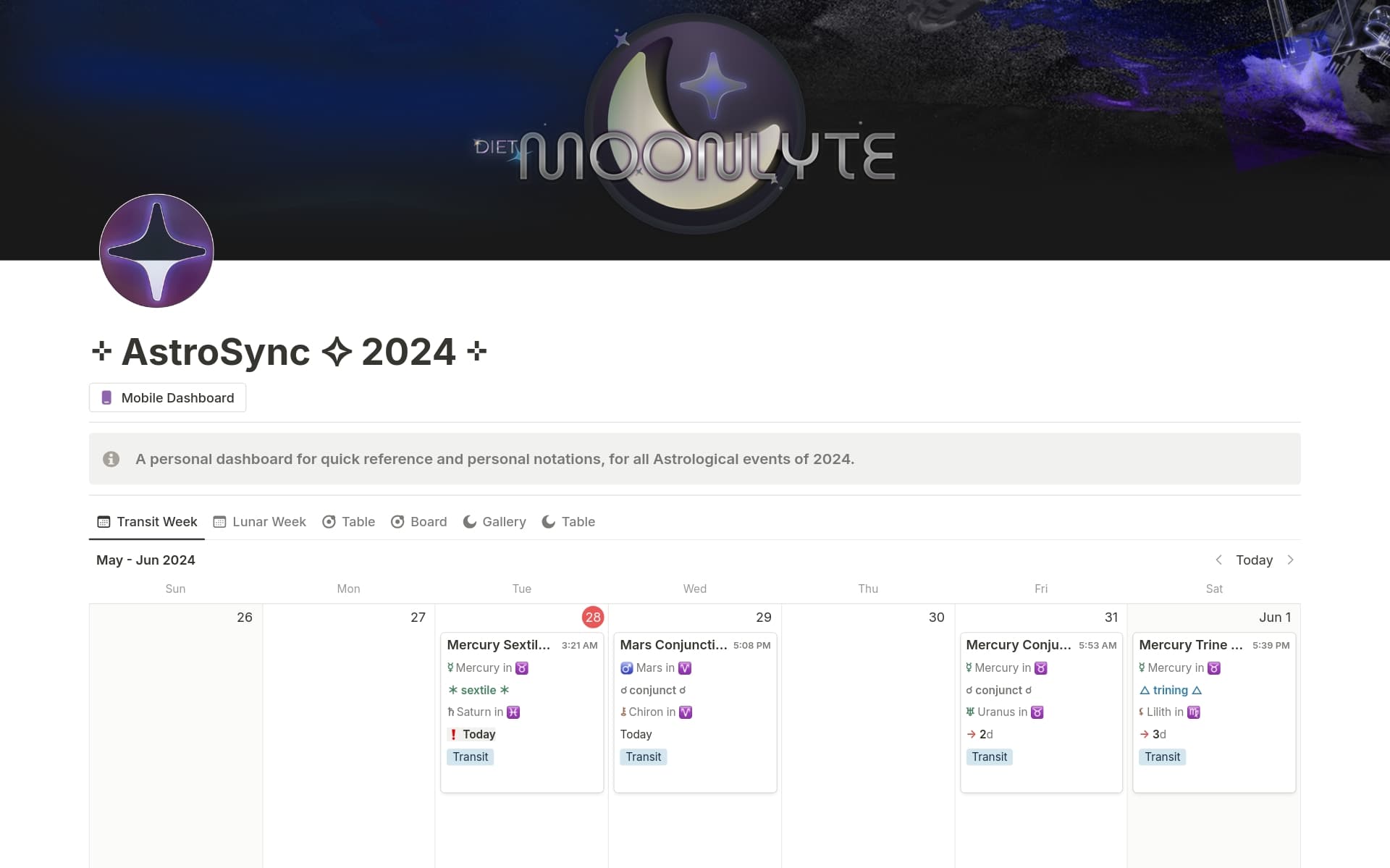The height and width of the screenshot is (868, 1390).
Task: Click the Uranus glyph on Friday's Mercury Conjunct card
Action: [971, 712]
